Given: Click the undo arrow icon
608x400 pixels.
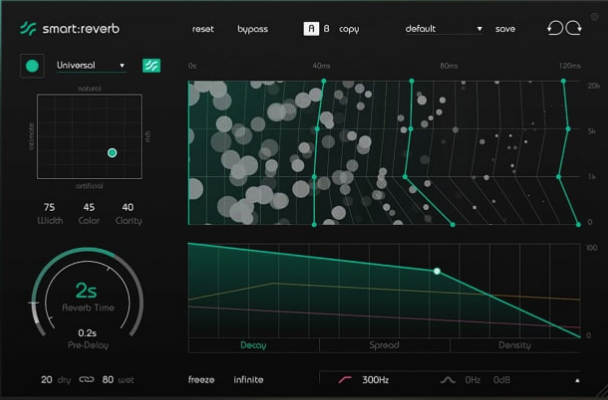Looking at the screenshot, I should click(x=555, y=29).
